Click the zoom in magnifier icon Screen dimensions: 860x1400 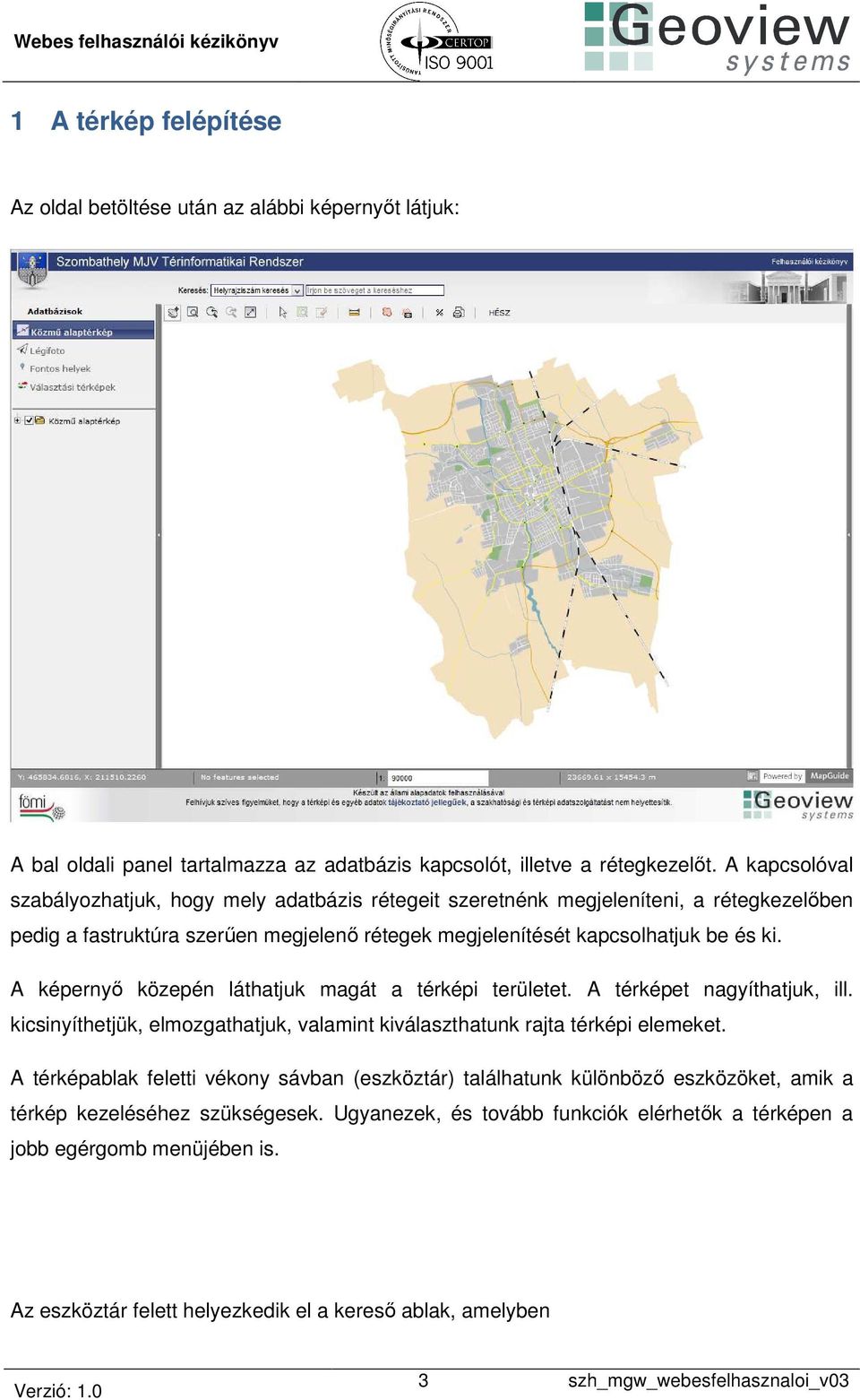point(212,313)
